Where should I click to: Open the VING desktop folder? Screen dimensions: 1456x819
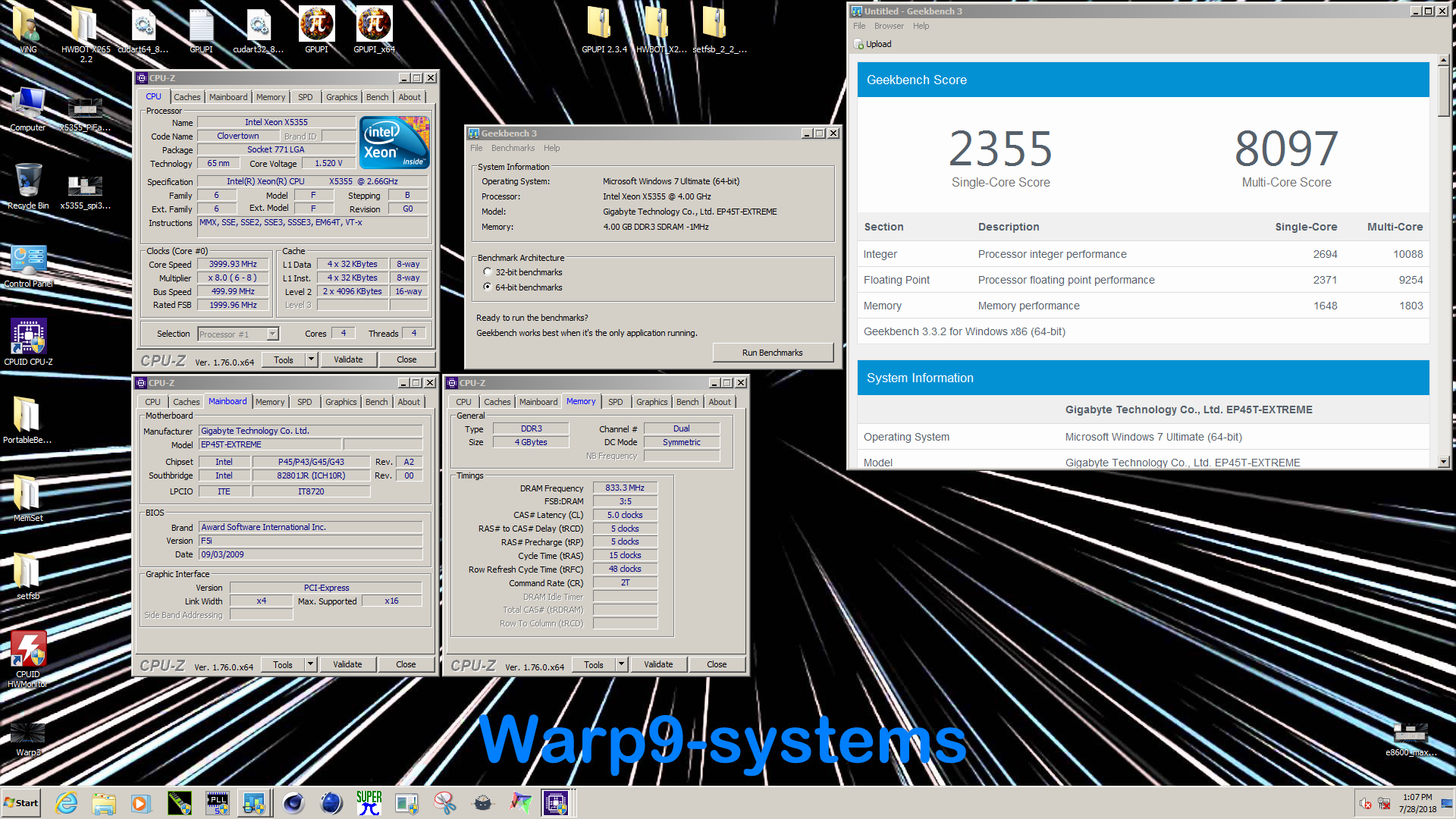28,30
